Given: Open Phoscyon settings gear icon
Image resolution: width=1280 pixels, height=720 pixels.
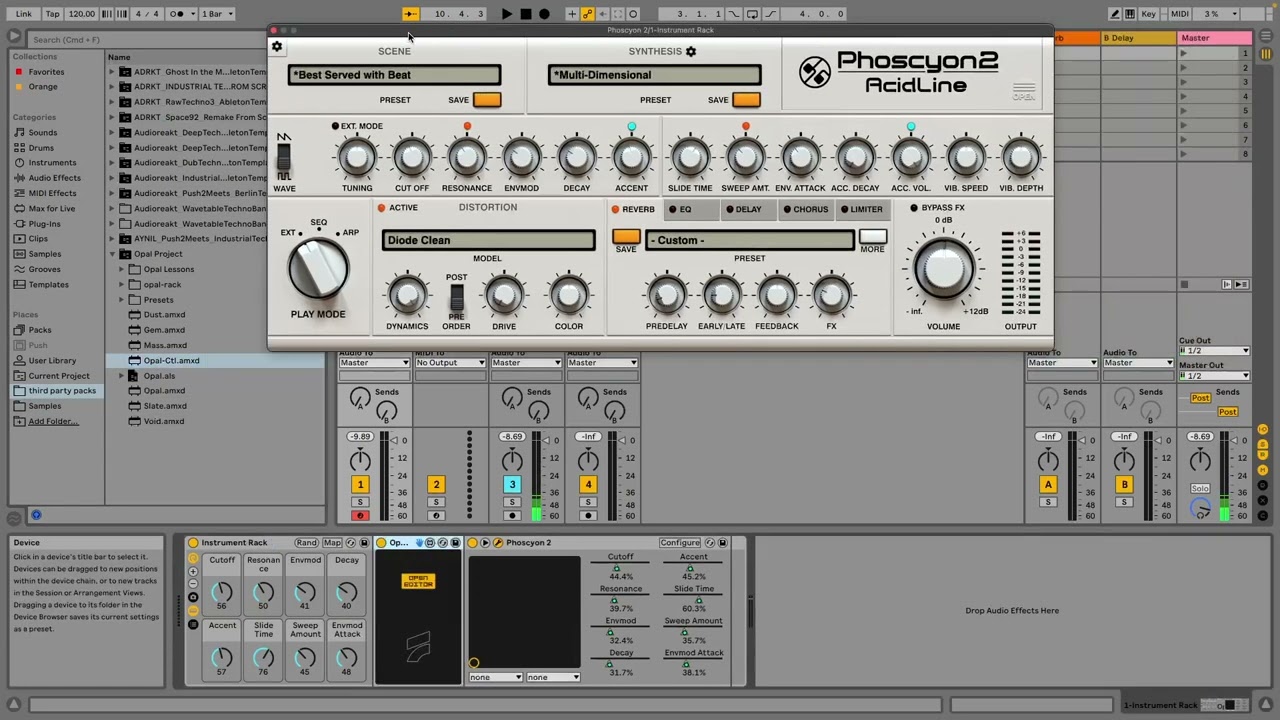Looking at the screenshot, I should [277, 48].
